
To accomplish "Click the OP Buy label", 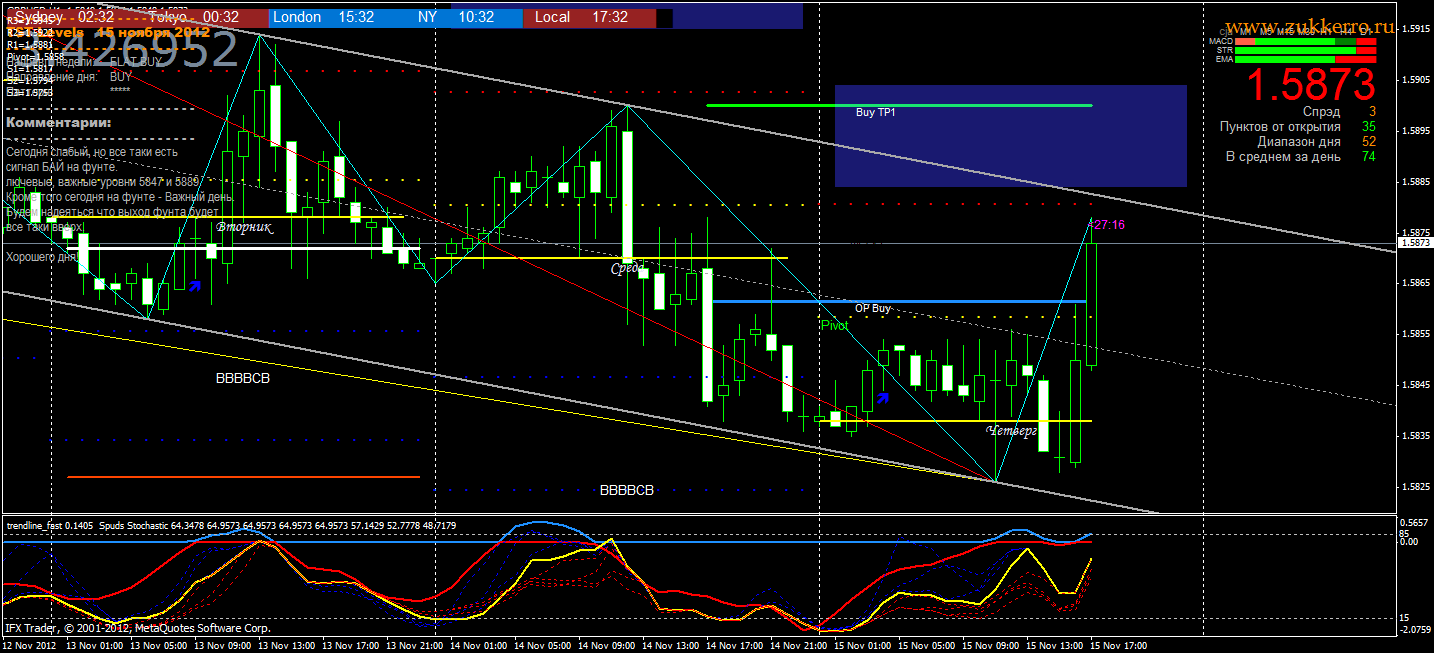I will (x=872, y=308).
